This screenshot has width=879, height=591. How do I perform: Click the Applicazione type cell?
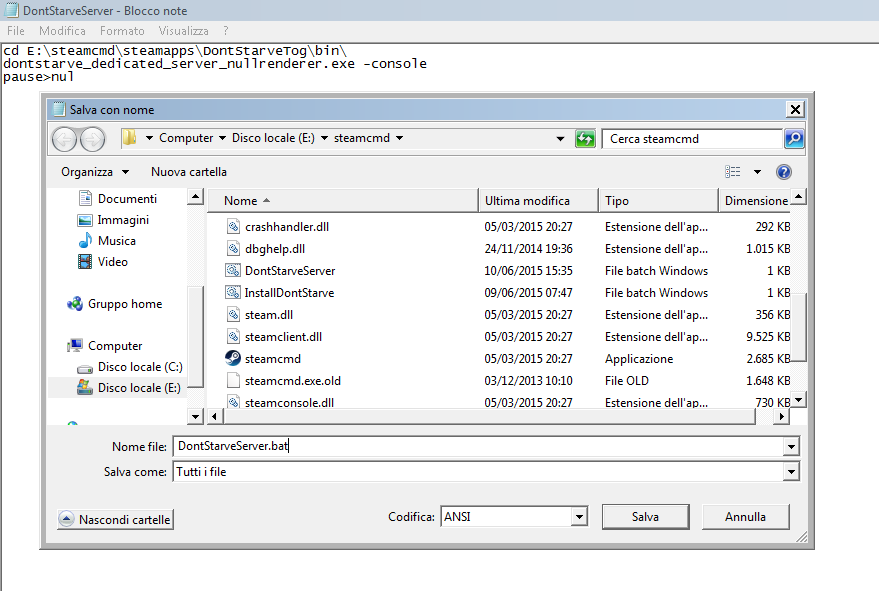639,358
